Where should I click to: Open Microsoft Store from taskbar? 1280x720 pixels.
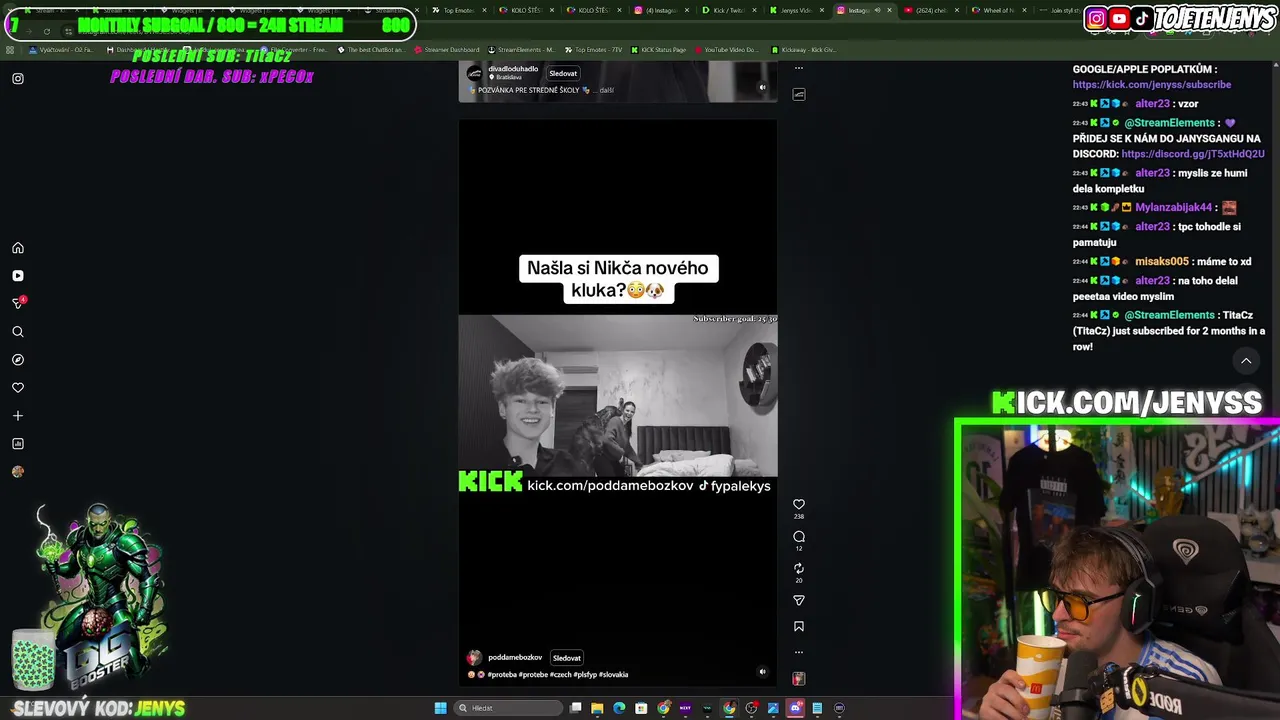tap(641, 708)
